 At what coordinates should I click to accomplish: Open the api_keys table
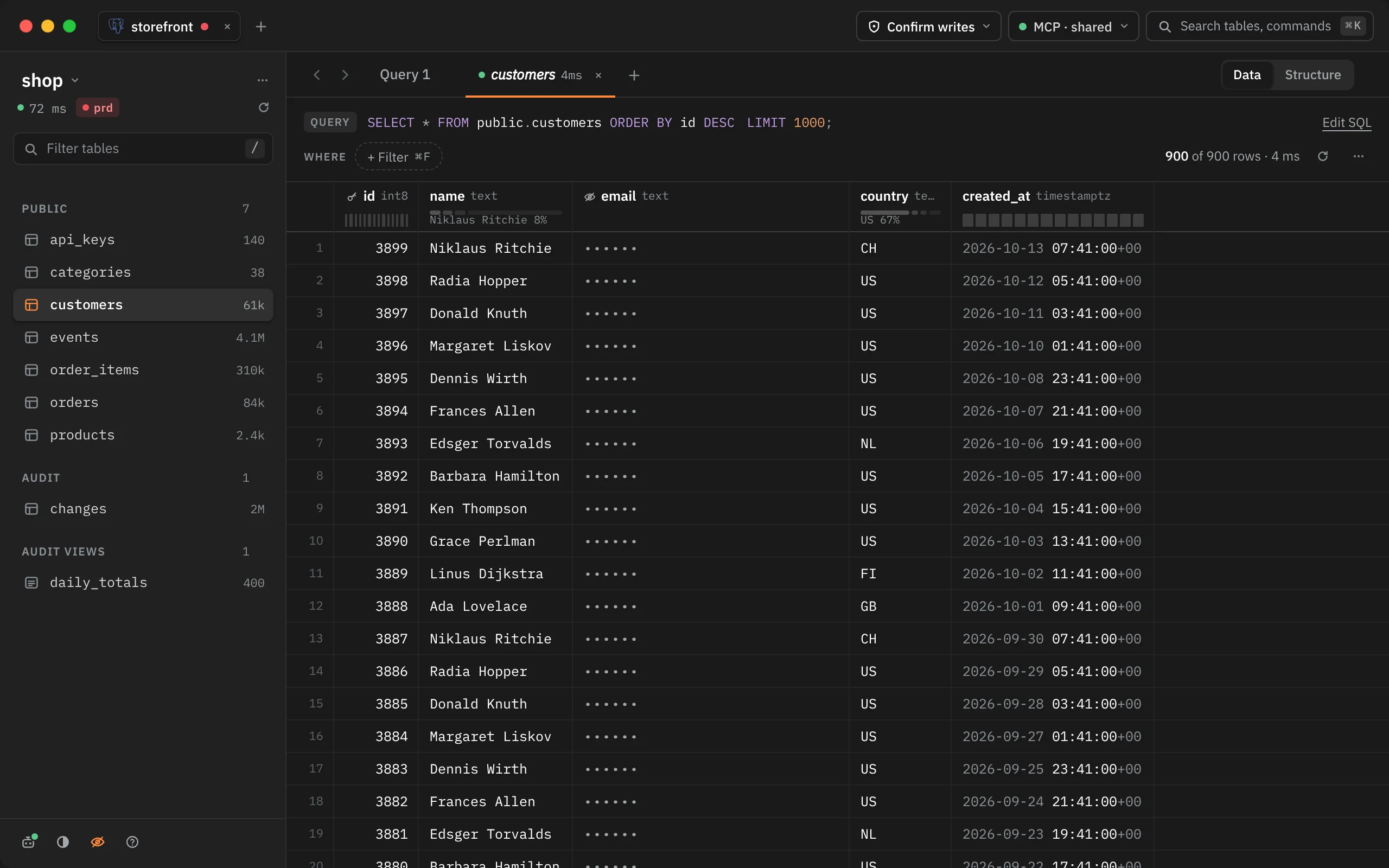[x=143, y=239]
